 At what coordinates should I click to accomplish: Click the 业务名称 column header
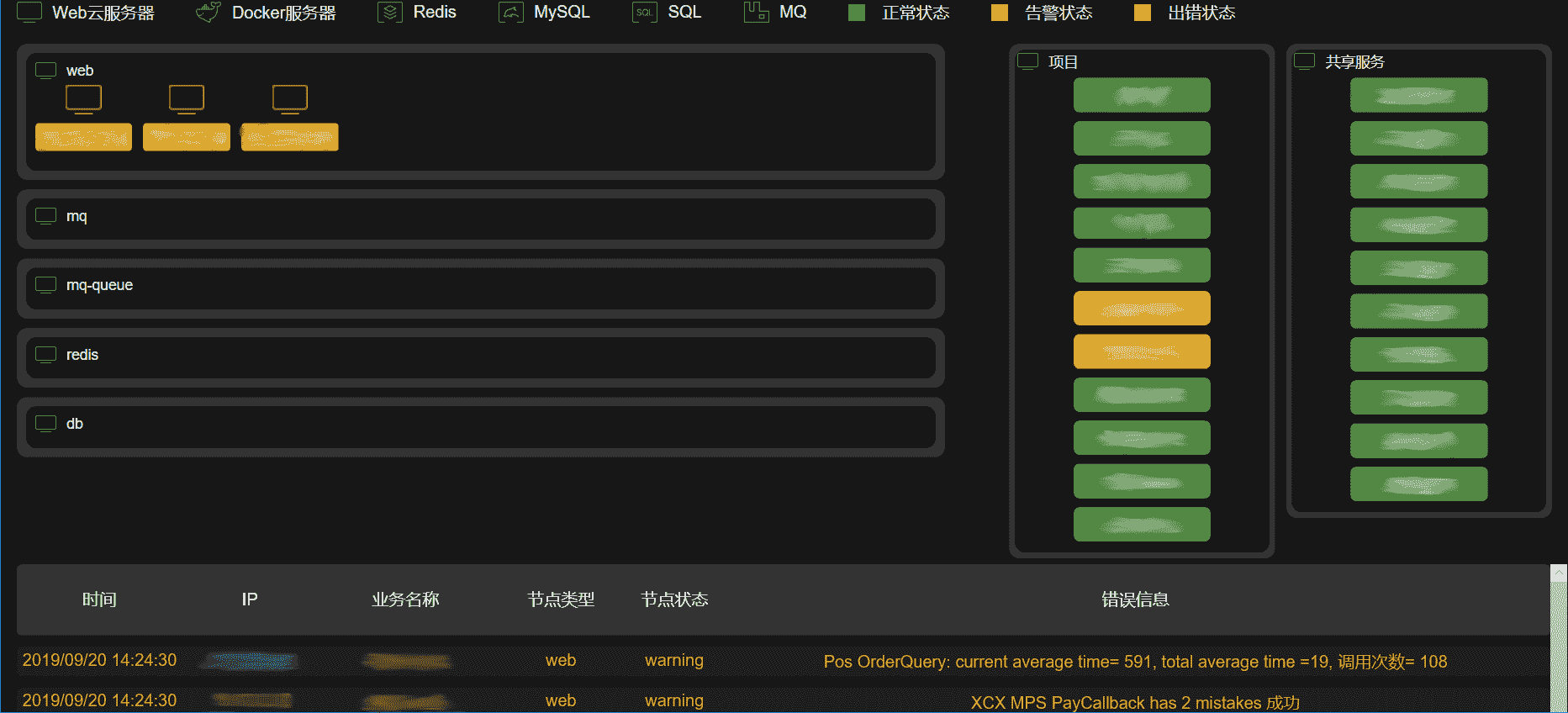406,599
